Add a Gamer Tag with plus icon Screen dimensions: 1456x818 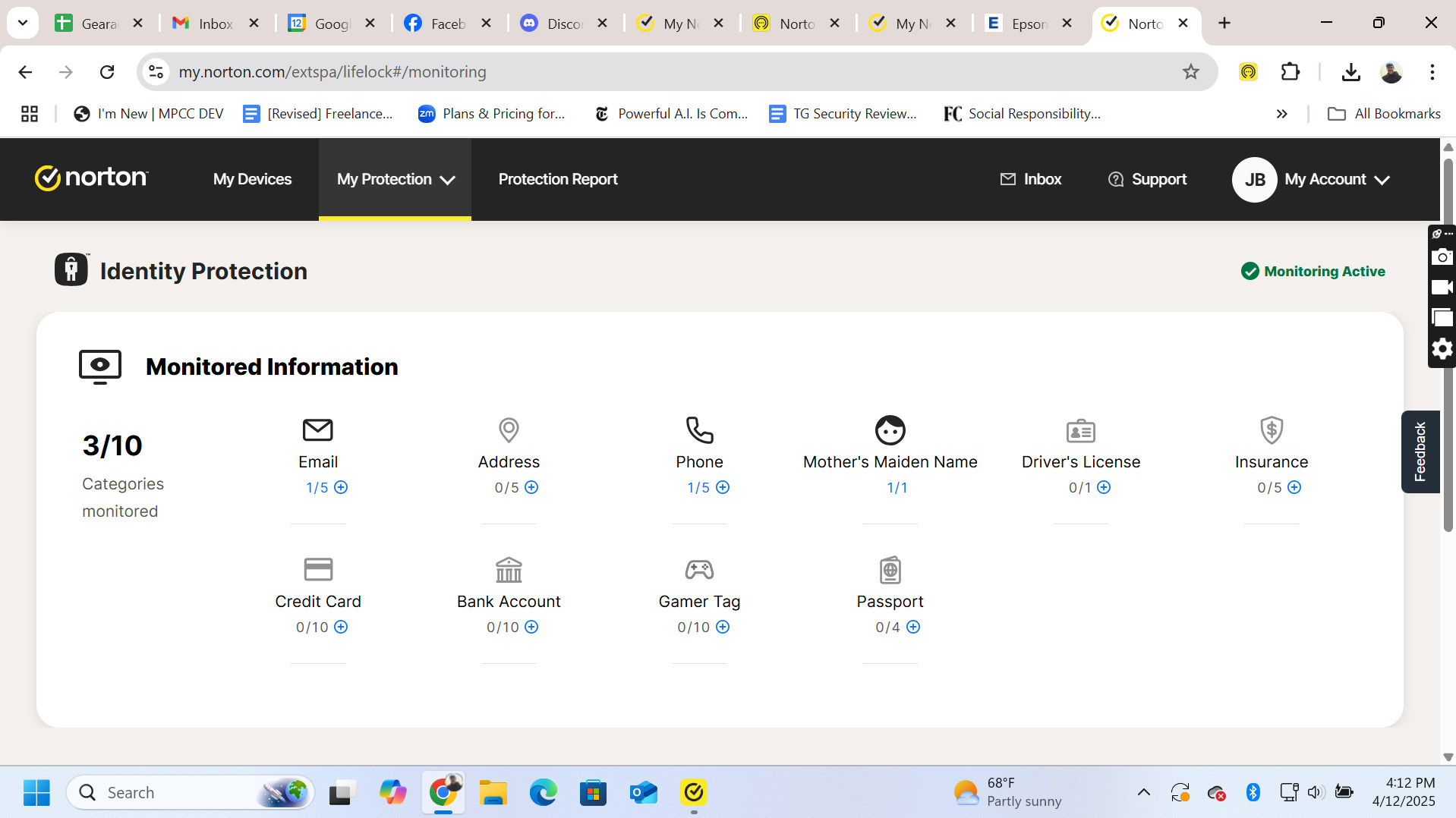pyautogui.click(x=723, y=627)
